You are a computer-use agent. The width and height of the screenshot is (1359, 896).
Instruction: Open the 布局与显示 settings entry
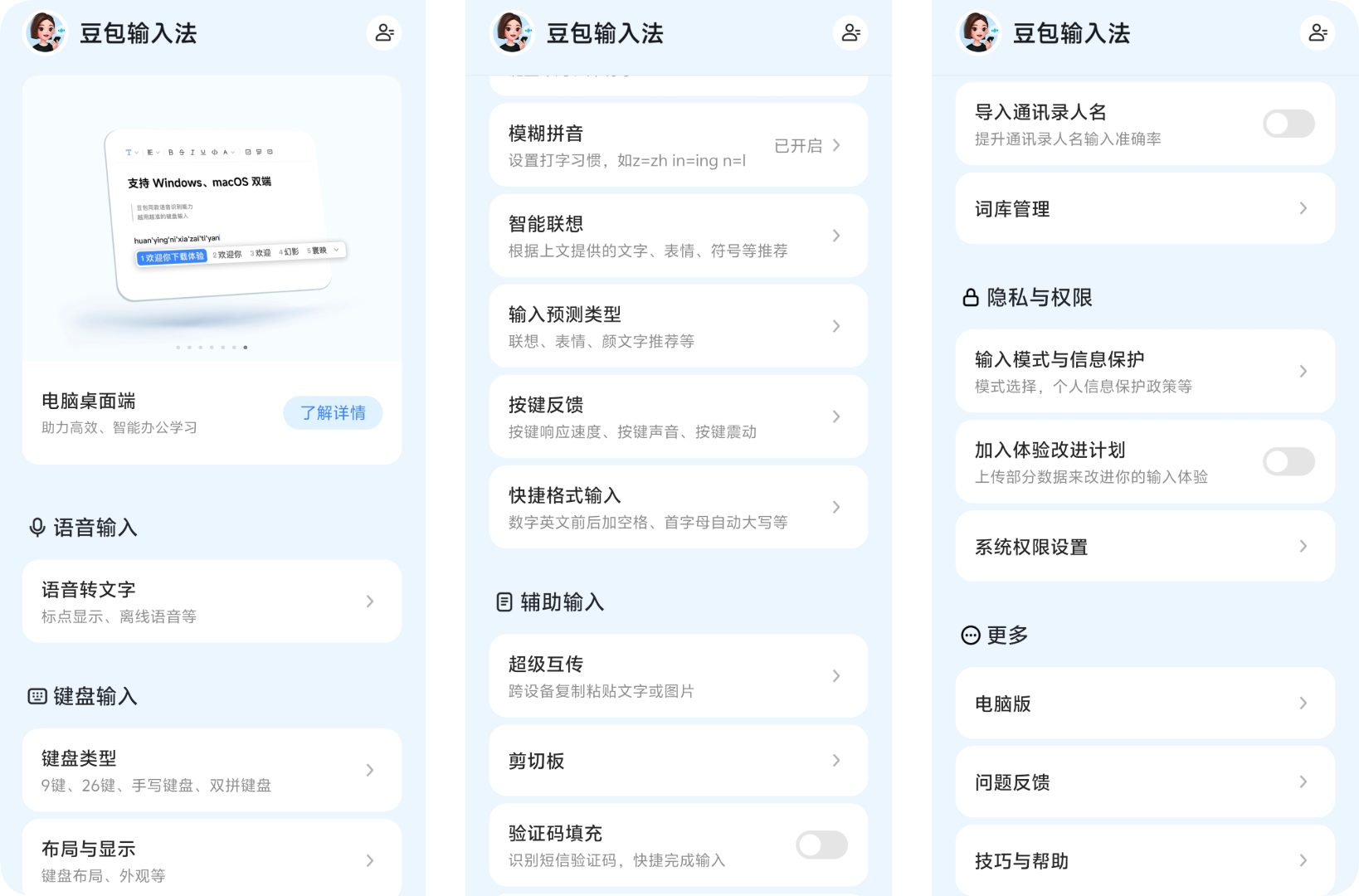point(212,858)
